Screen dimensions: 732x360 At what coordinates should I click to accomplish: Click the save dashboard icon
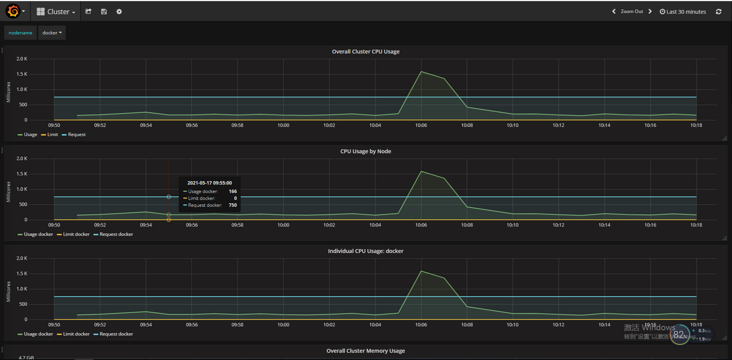[x=104, y=12]
